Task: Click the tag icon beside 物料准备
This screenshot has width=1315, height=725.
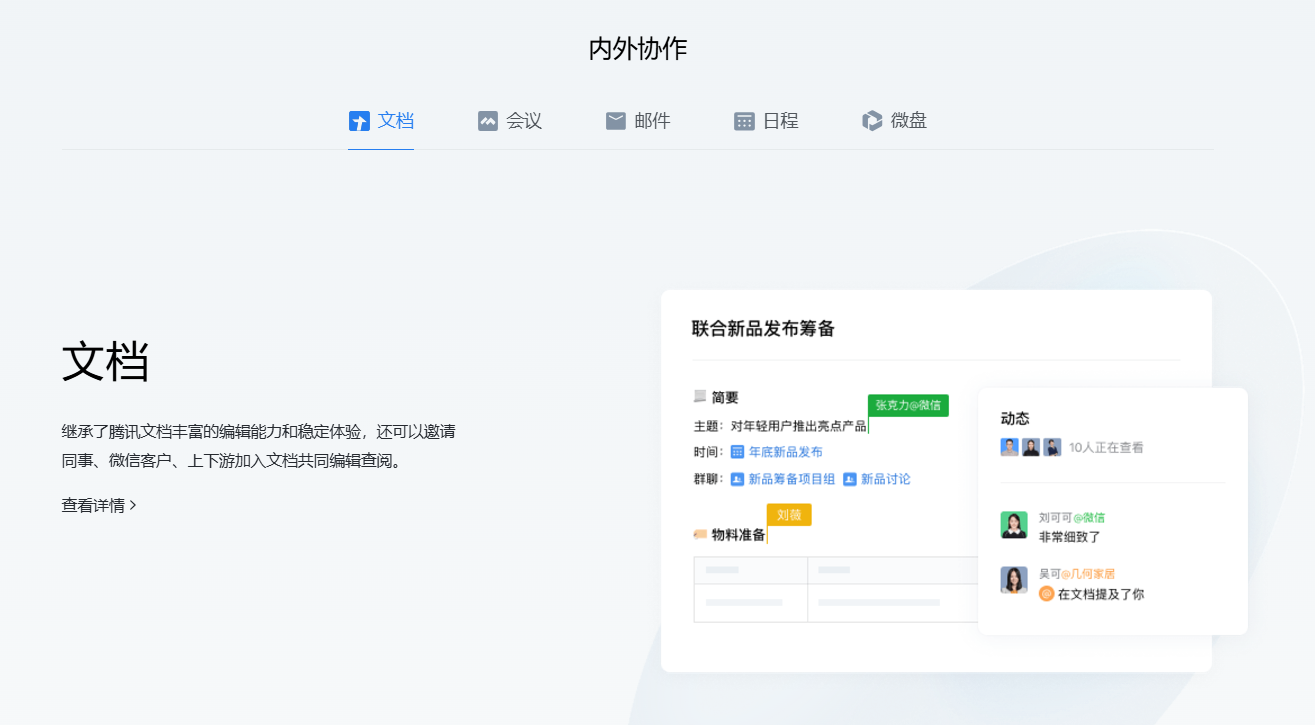Action: coord(700,534)
